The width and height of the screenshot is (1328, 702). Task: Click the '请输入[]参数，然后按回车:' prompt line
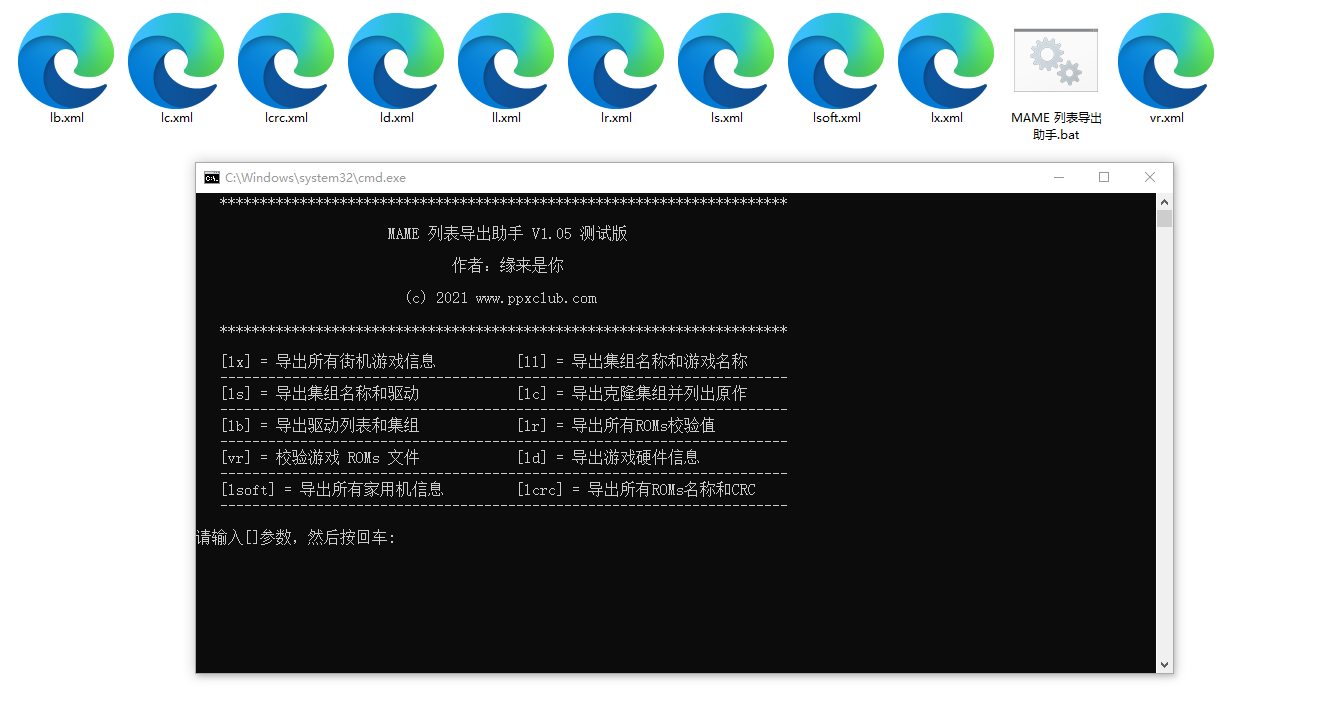coord(296,537)
